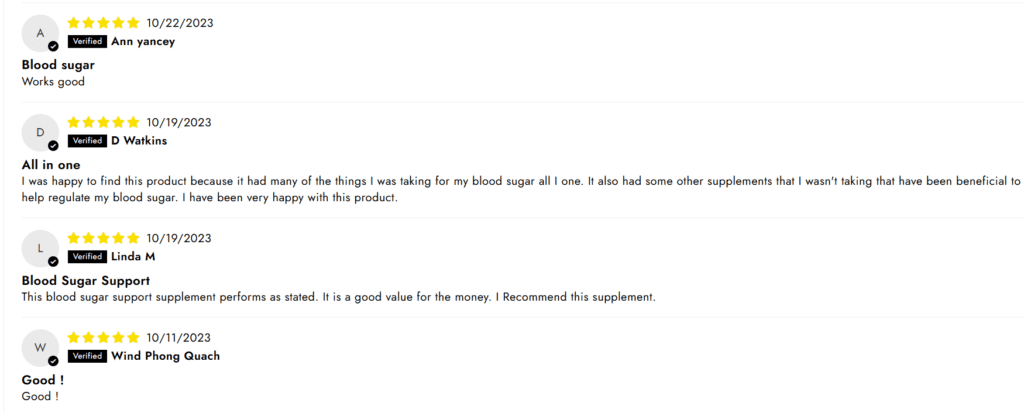The width and height of the screenshot is (1024, 413).
Task: Click the Verified badge beside Linda M
Action: pyautogui.click(x=88, y=256)
